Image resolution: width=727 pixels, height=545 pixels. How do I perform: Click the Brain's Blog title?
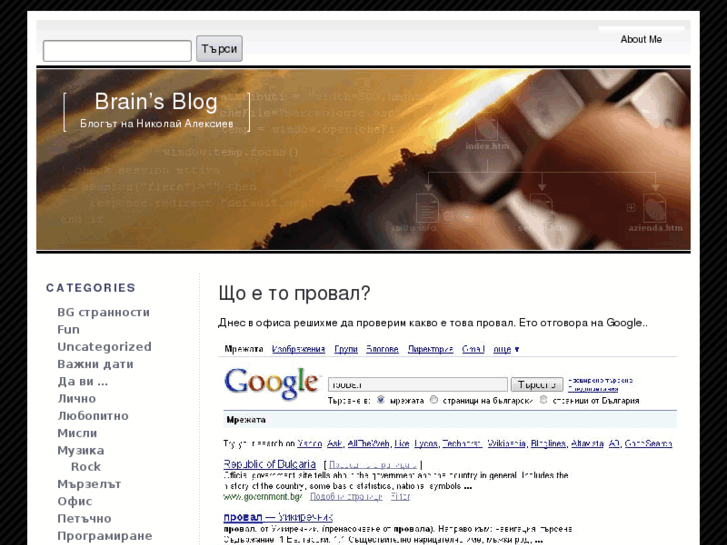point(156,102)
